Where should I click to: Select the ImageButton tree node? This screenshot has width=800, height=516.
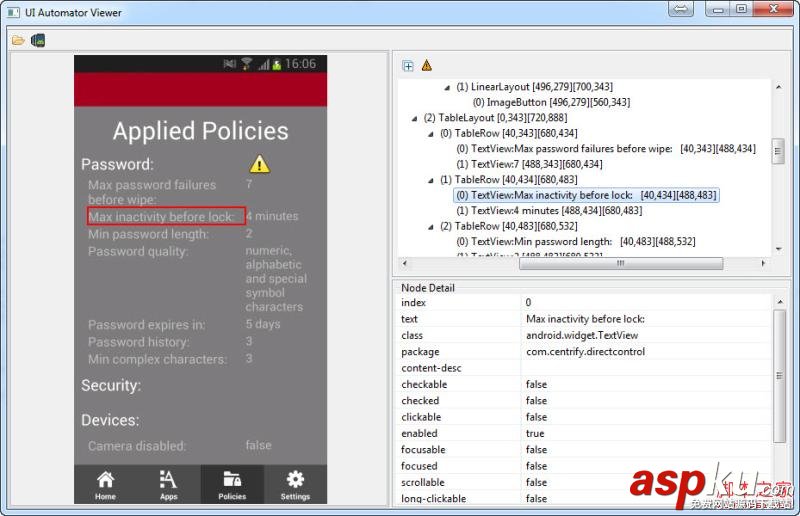pos(551,102)
